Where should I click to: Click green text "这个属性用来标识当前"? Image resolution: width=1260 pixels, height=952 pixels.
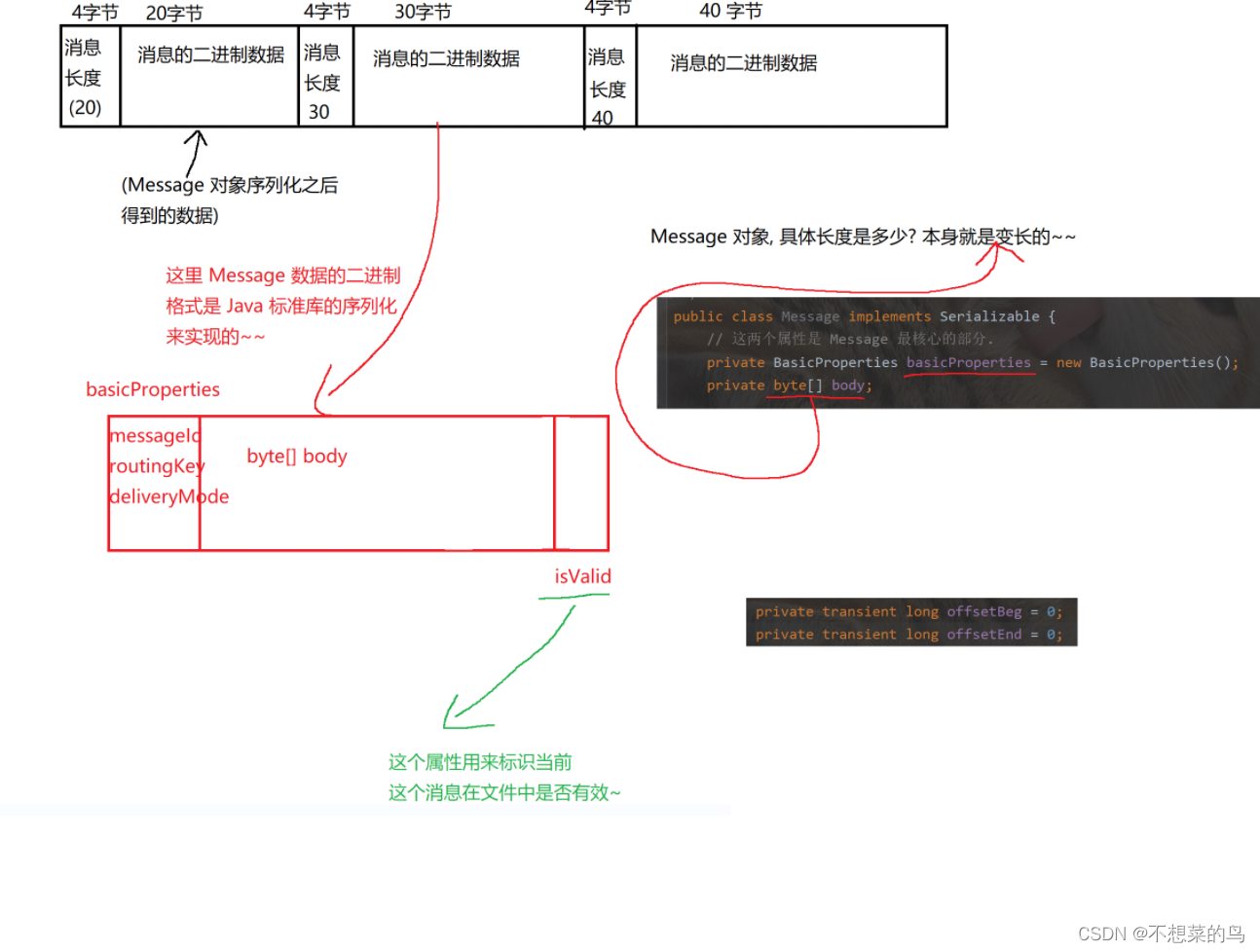tap(480, 762)
